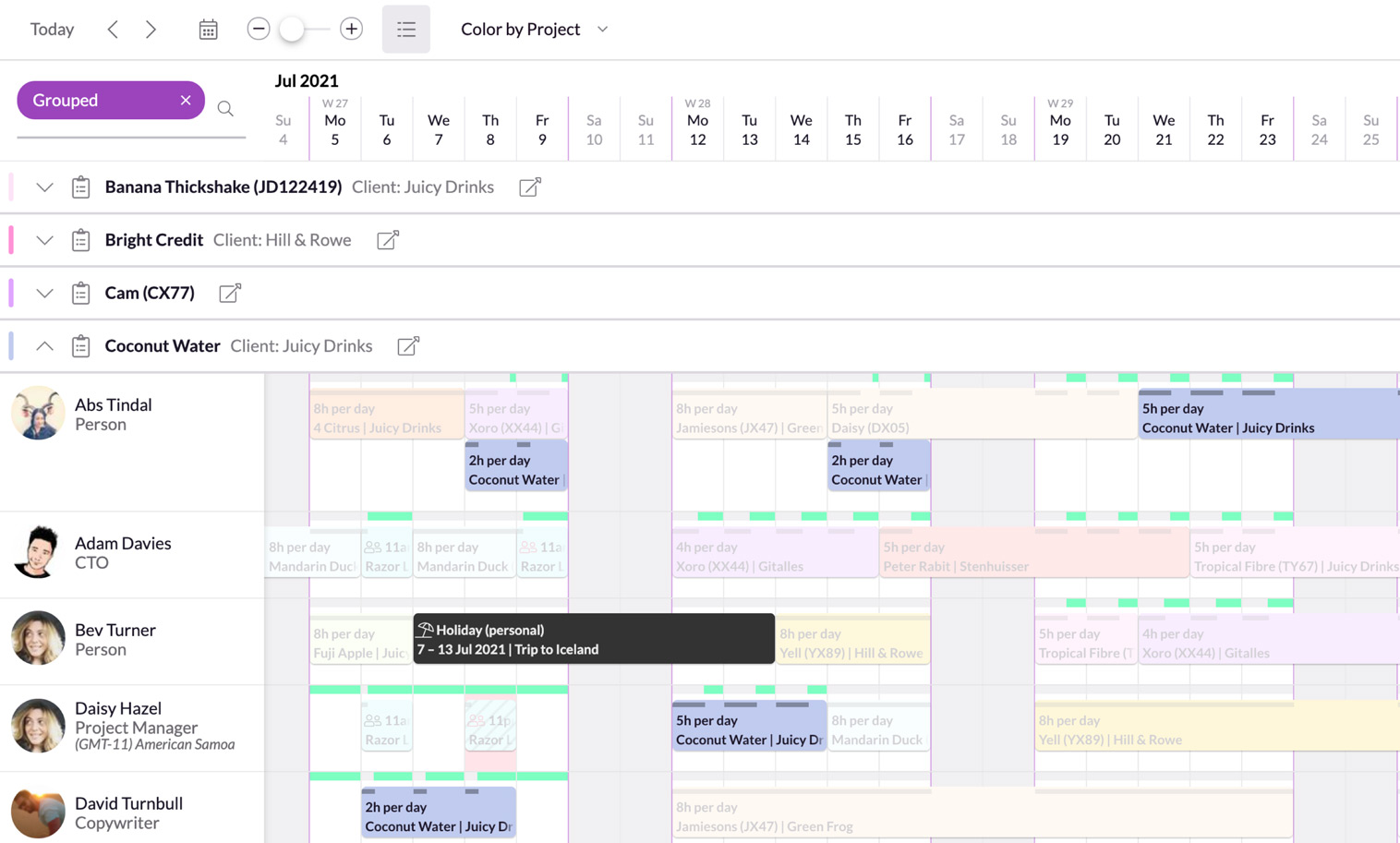
Task: Click the Today button
Action: pos(52,29)
